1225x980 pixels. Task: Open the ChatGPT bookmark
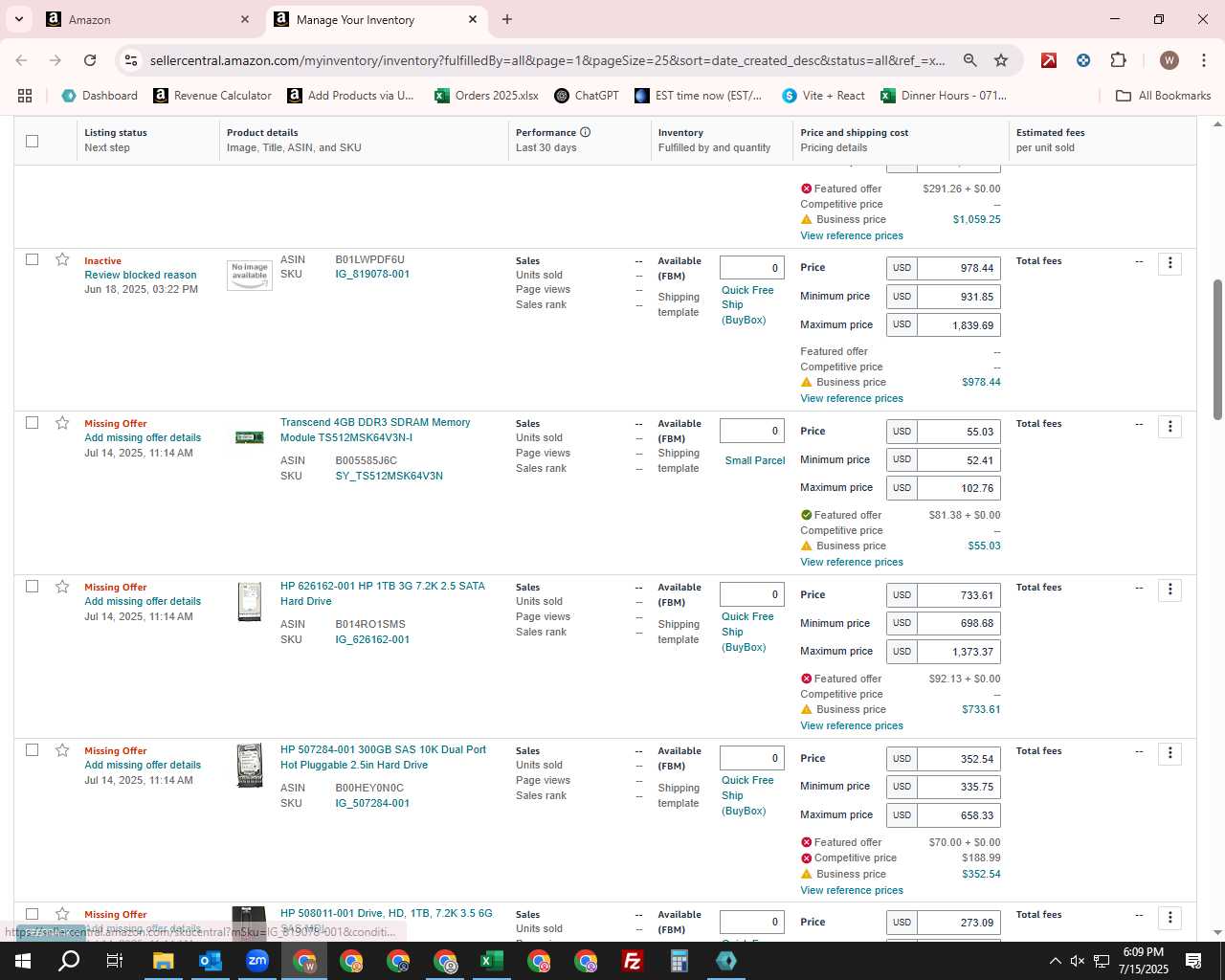click(x=587, y=96)
